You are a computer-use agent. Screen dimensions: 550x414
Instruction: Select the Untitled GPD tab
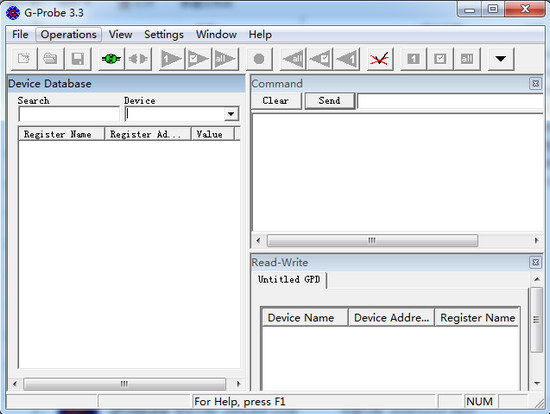pyautogui.click(x=289, y=280)
